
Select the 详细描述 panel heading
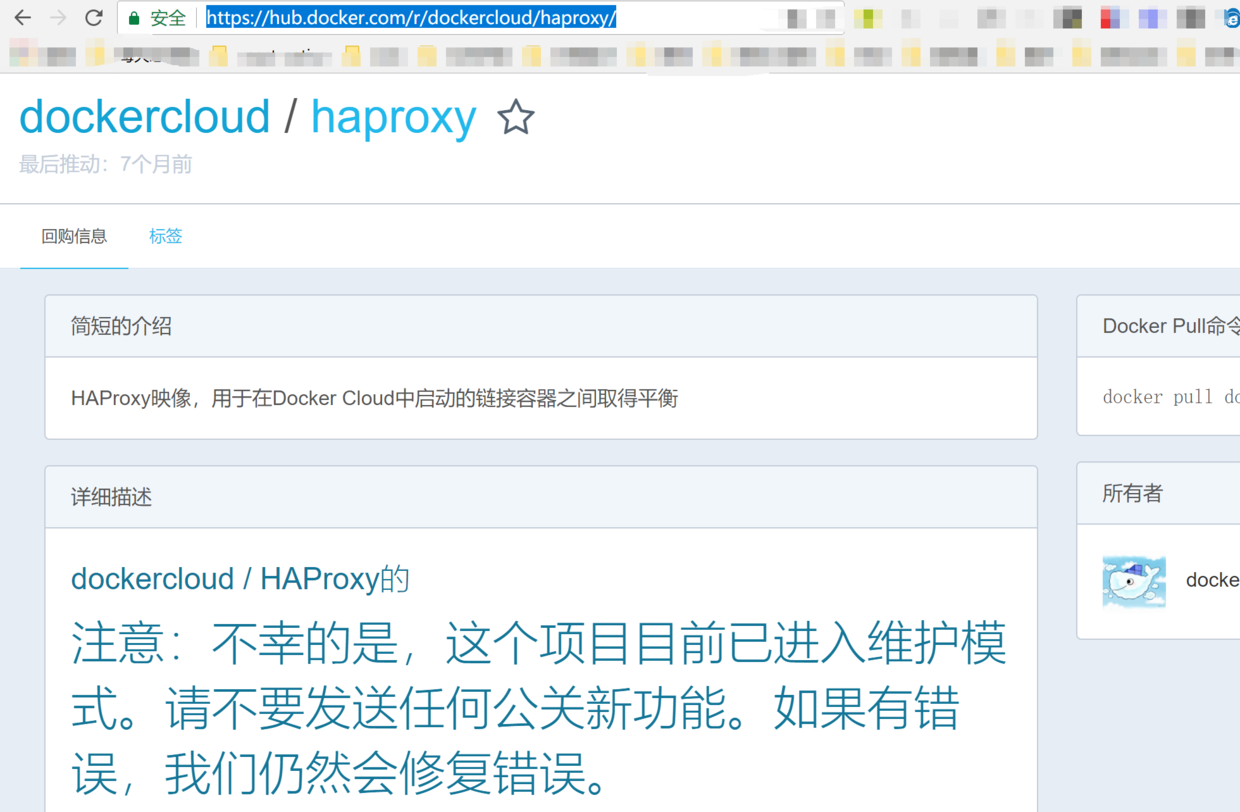[111, 497]
